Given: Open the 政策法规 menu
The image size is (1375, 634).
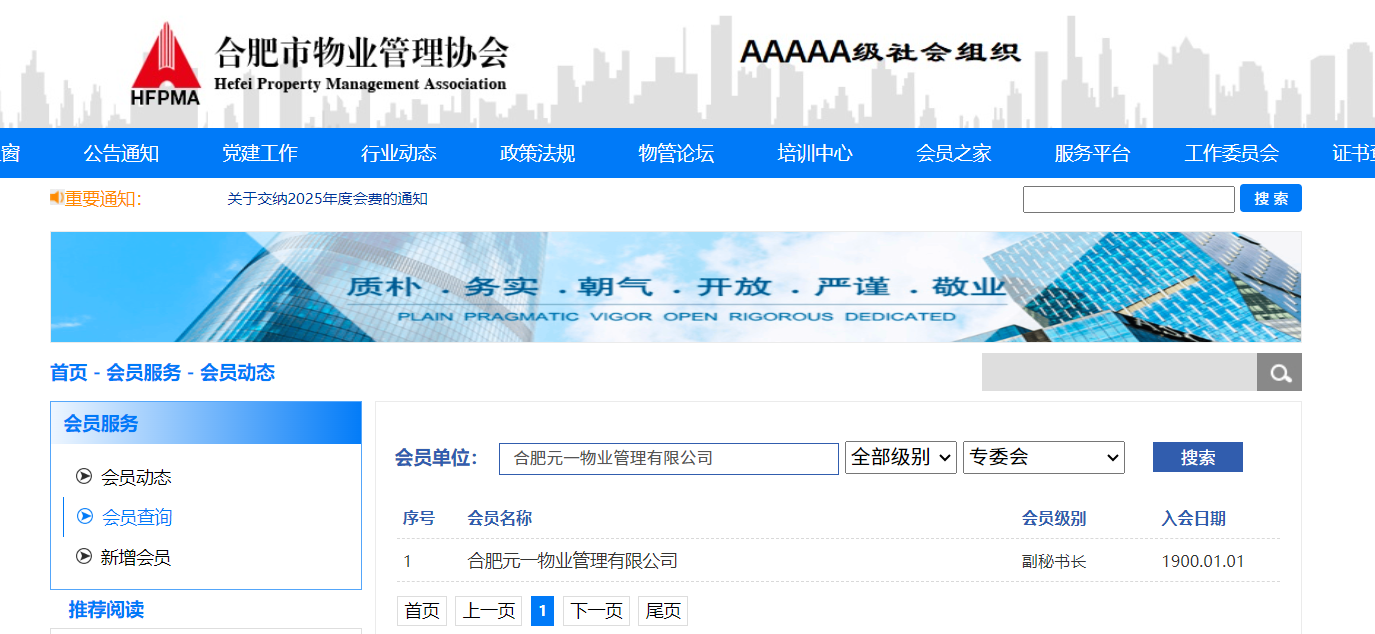Looking at the screenshot, I should pyautogui.click(x=538, y=153).
